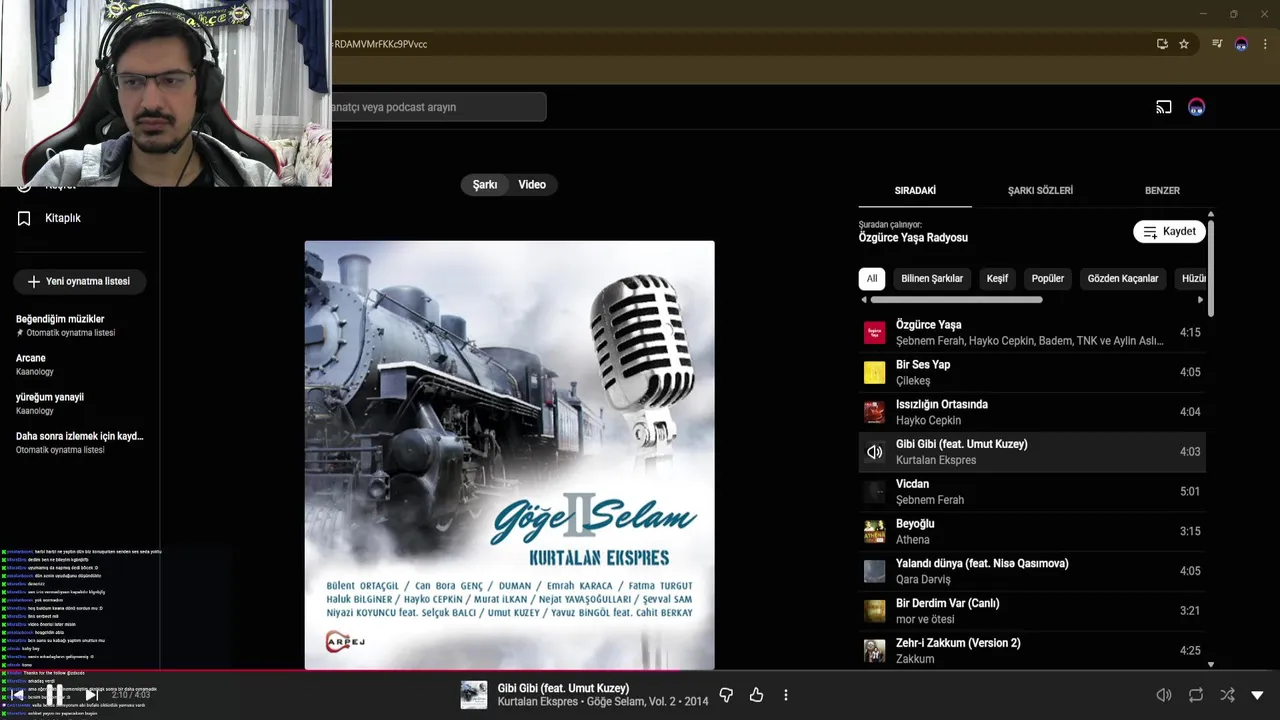Click Özgürce Yaşa song thumbnail in queue
1280x720 pixels.
click(875, 333)
